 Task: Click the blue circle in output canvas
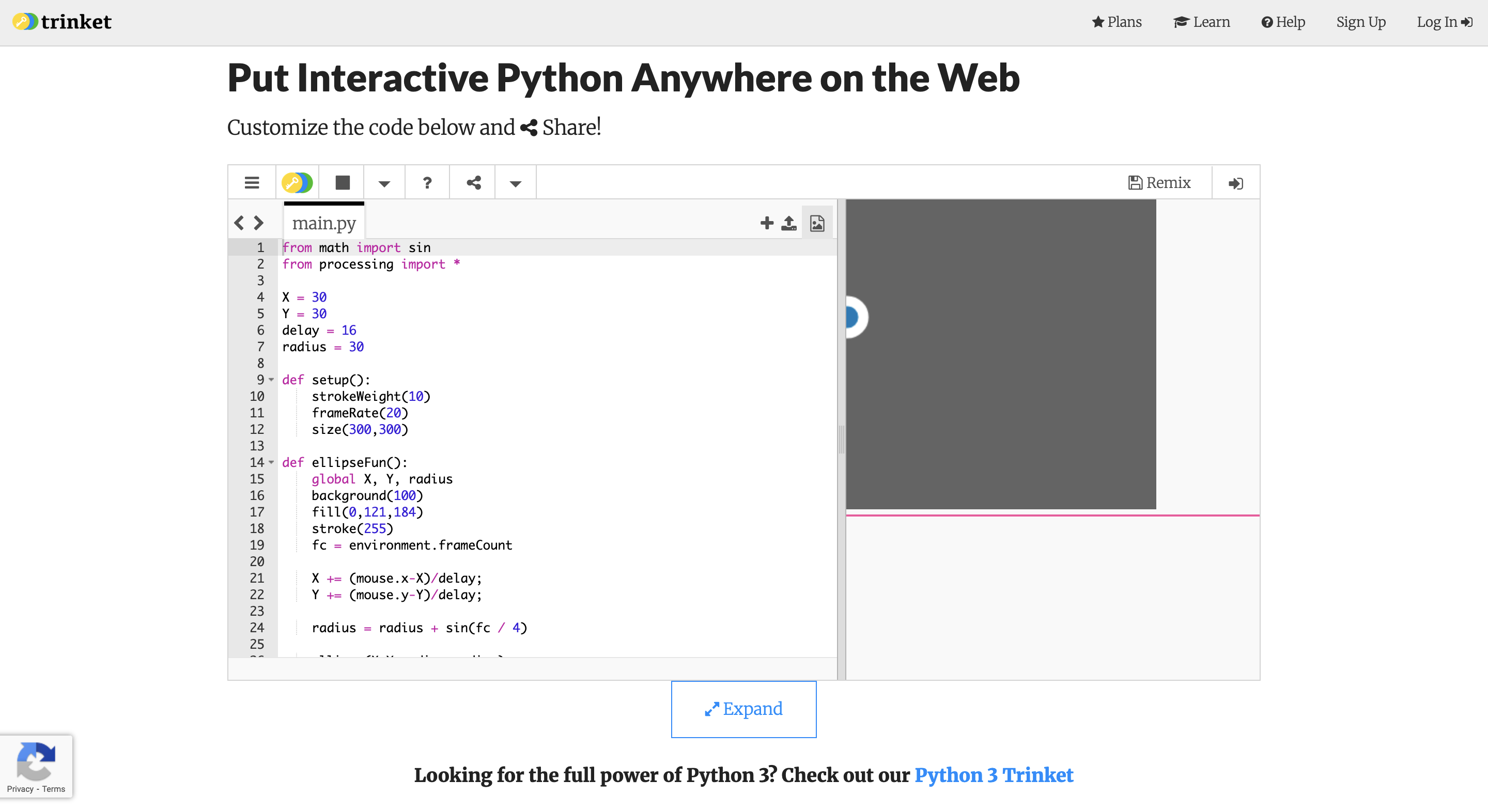coord(852,317)
